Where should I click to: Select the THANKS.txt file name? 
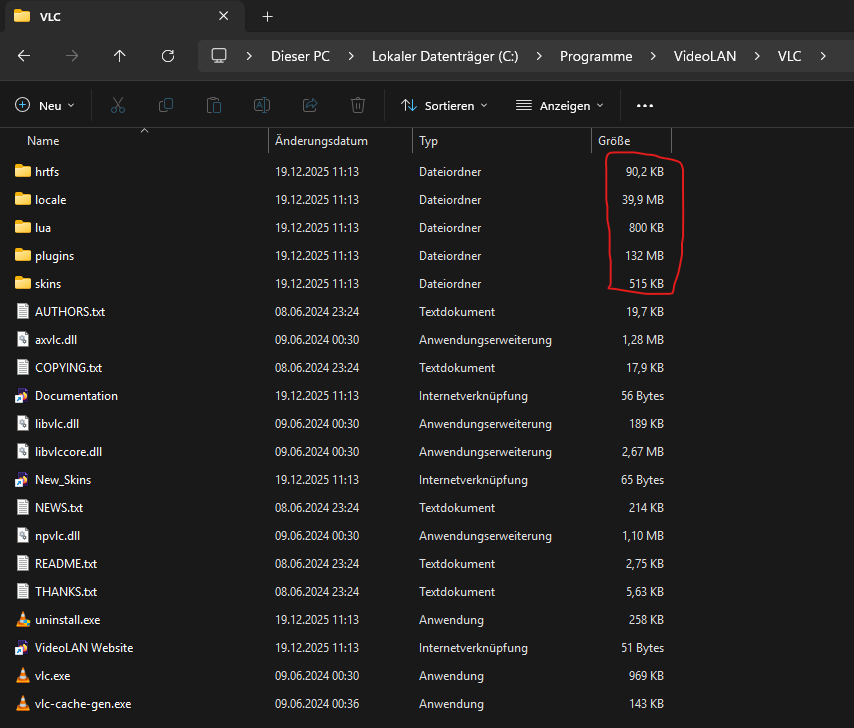click(66, 591)
